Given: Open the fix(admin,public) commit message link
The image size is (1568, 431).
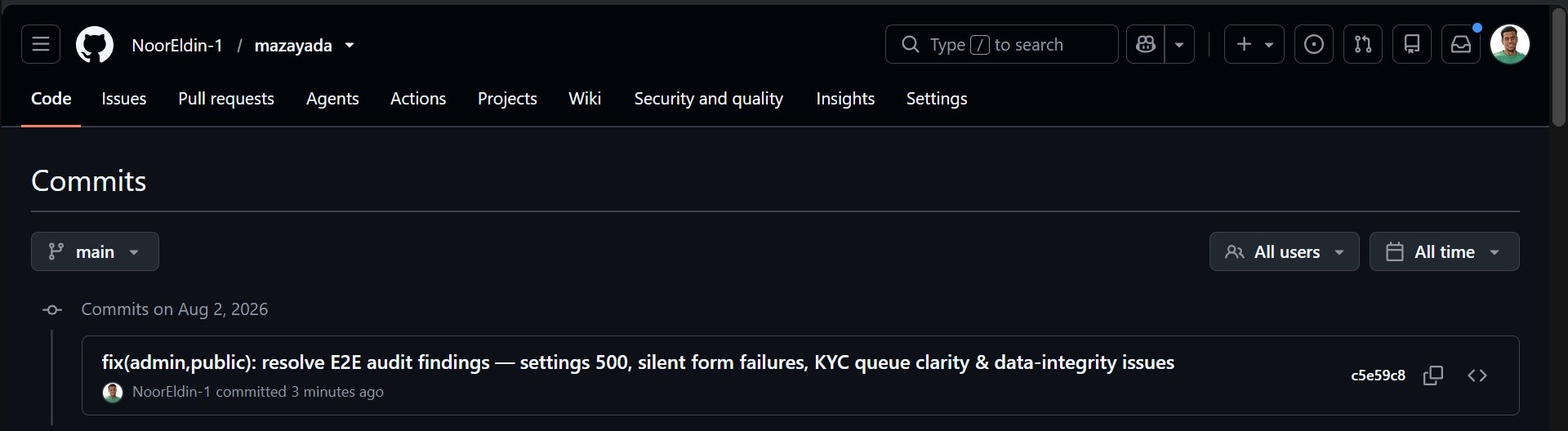Looking at the screenshot, I should coord(638,362).
